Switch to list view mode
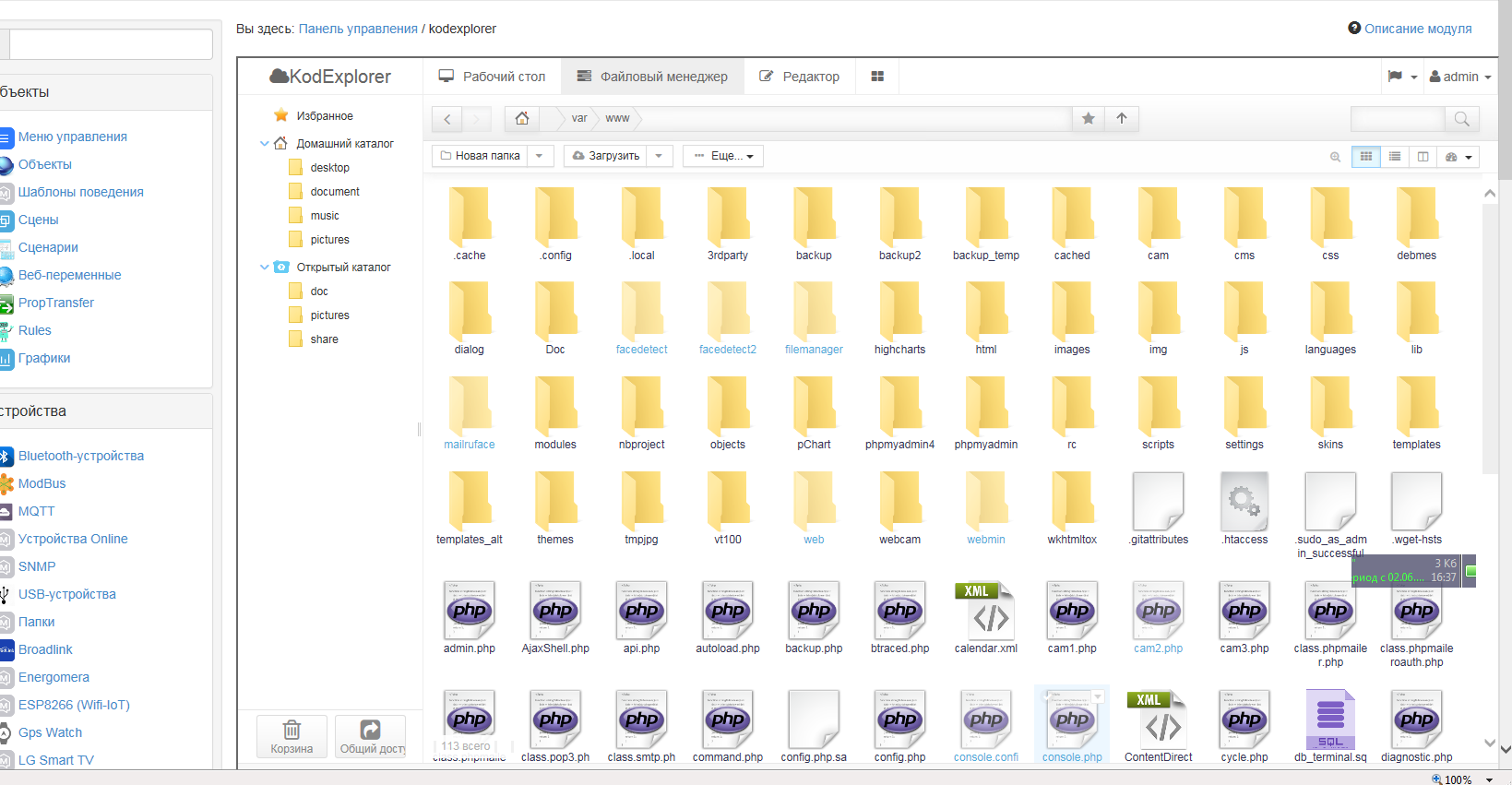Image resolution: width=1512 pixels, height=785 pixels. pos(1395,157)
